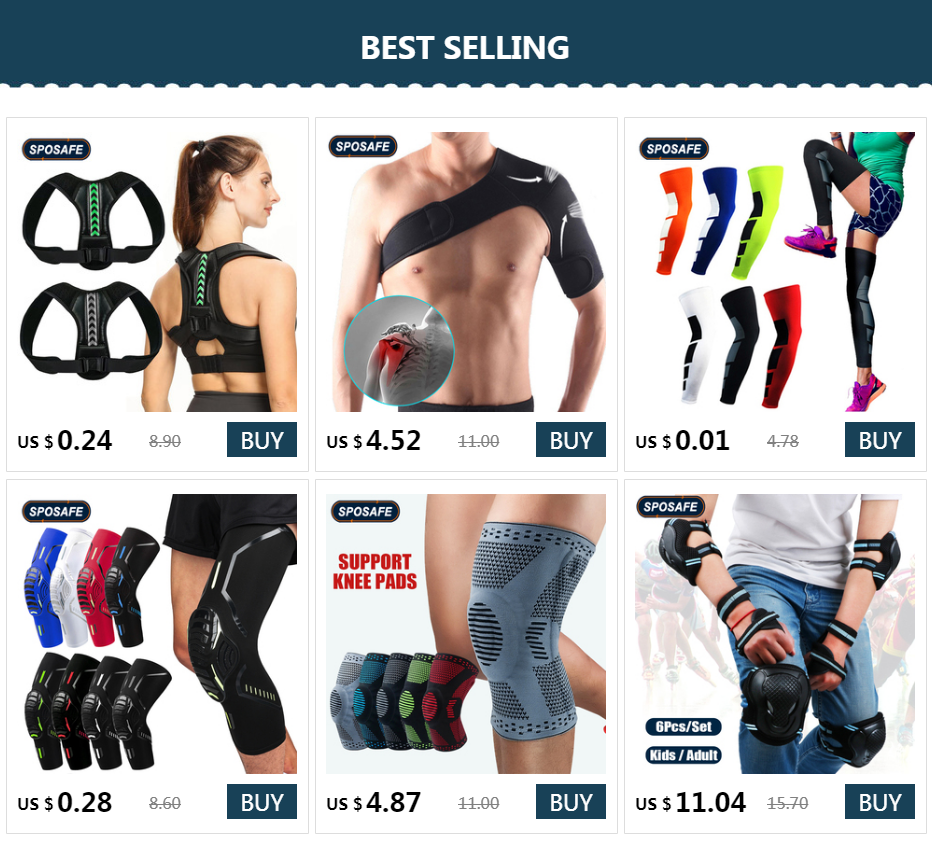Click SPOSAFE logo on posture corrector card

56,149
